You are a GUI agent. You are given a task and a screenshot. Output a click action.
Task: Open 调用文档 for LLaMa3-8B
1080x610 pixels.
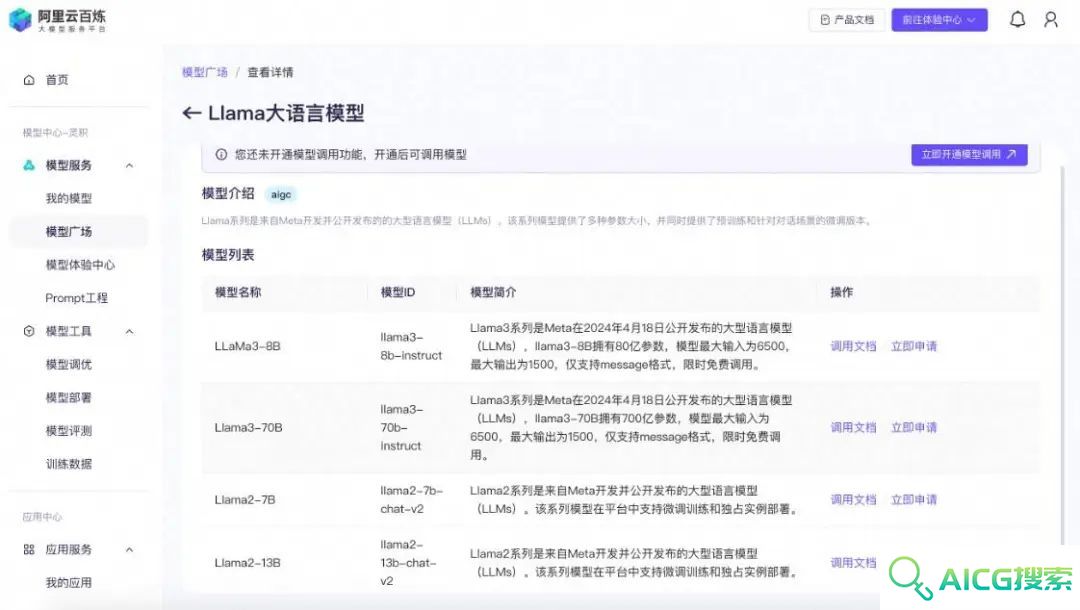coord(853,346)
